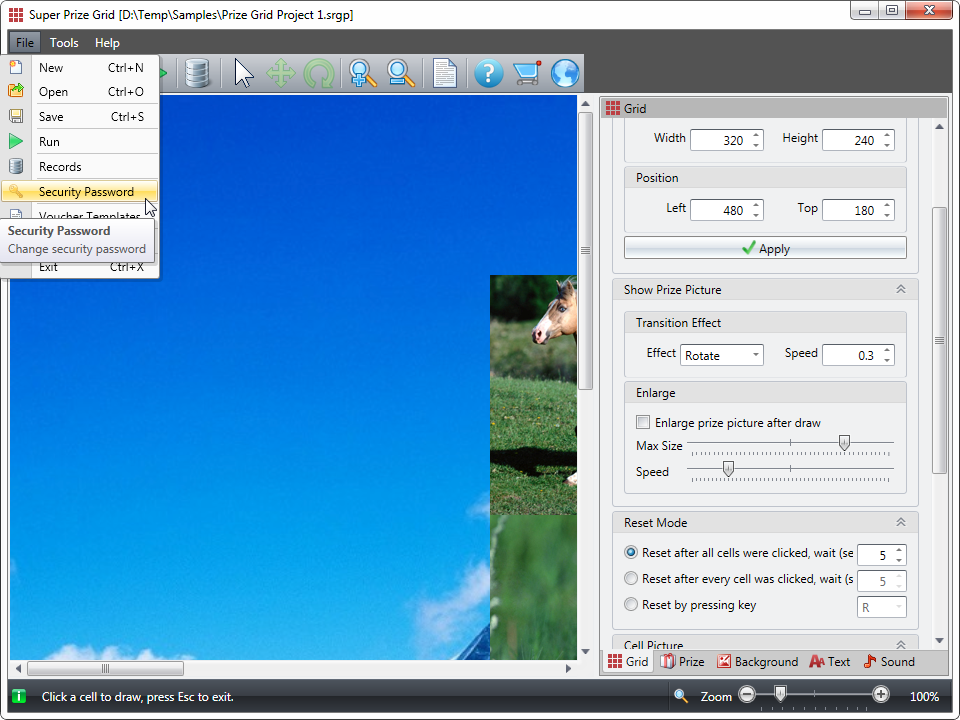Select the arrow pointer tool
This screenshot has width=960, height=720.
point(244,73)
